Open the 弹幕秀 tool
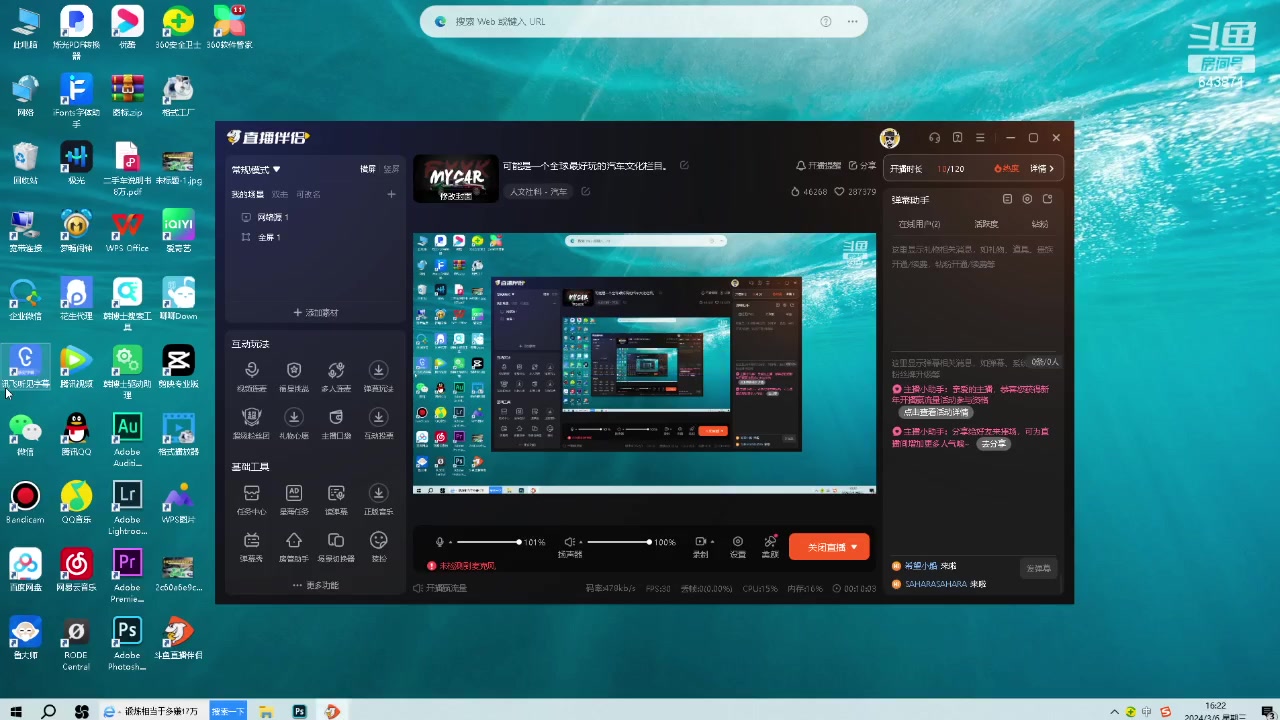Screen dimensions: 1280x720 (252, 546)
